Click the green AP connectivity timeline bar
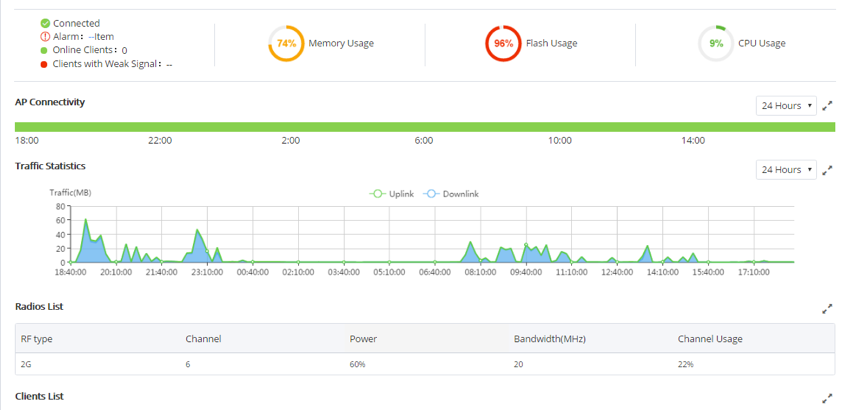The image size is (848, 410). pyautogui.click(x=425, y=127)
